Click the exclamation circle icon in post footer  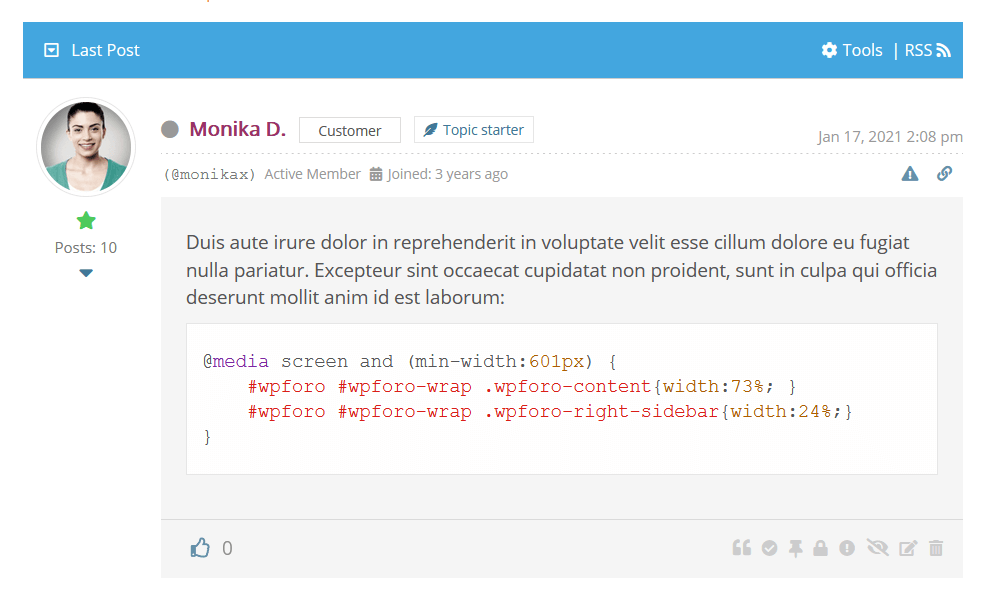point(847,548)
